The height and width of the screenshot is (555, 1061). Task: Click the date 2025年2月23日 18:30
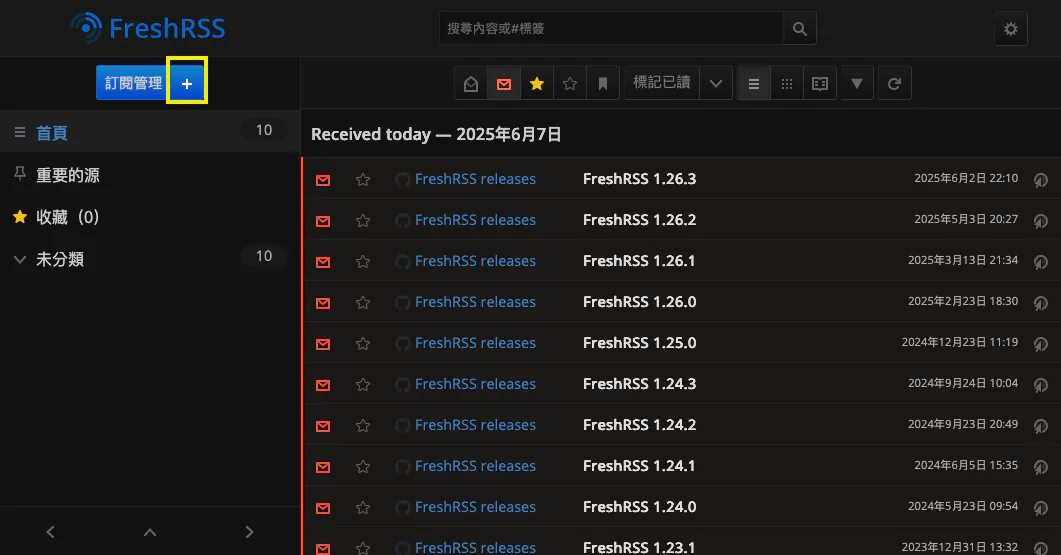[x=962, y=301]
